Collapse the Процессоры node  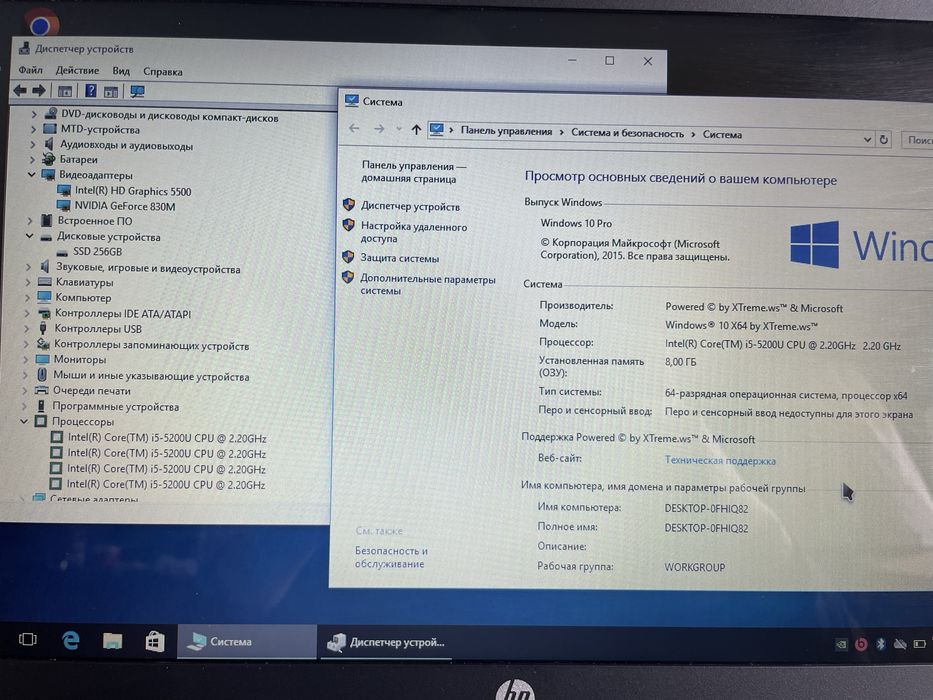point(24,421)
